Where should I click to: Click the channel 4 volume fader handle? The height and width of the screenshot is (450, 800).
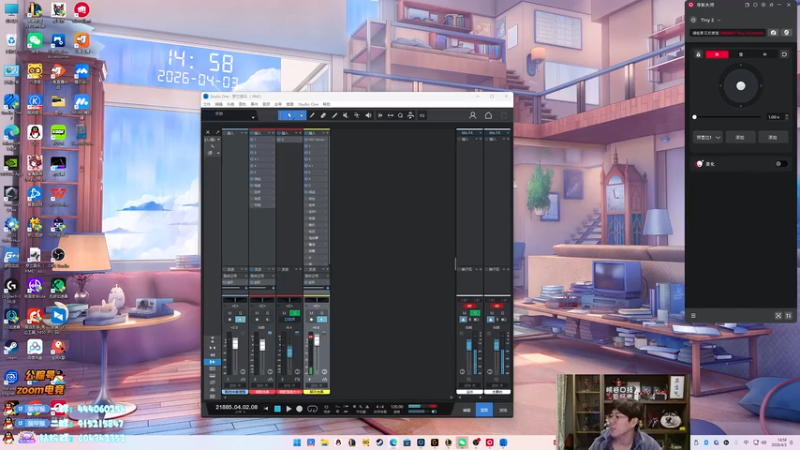click(316, 340)
